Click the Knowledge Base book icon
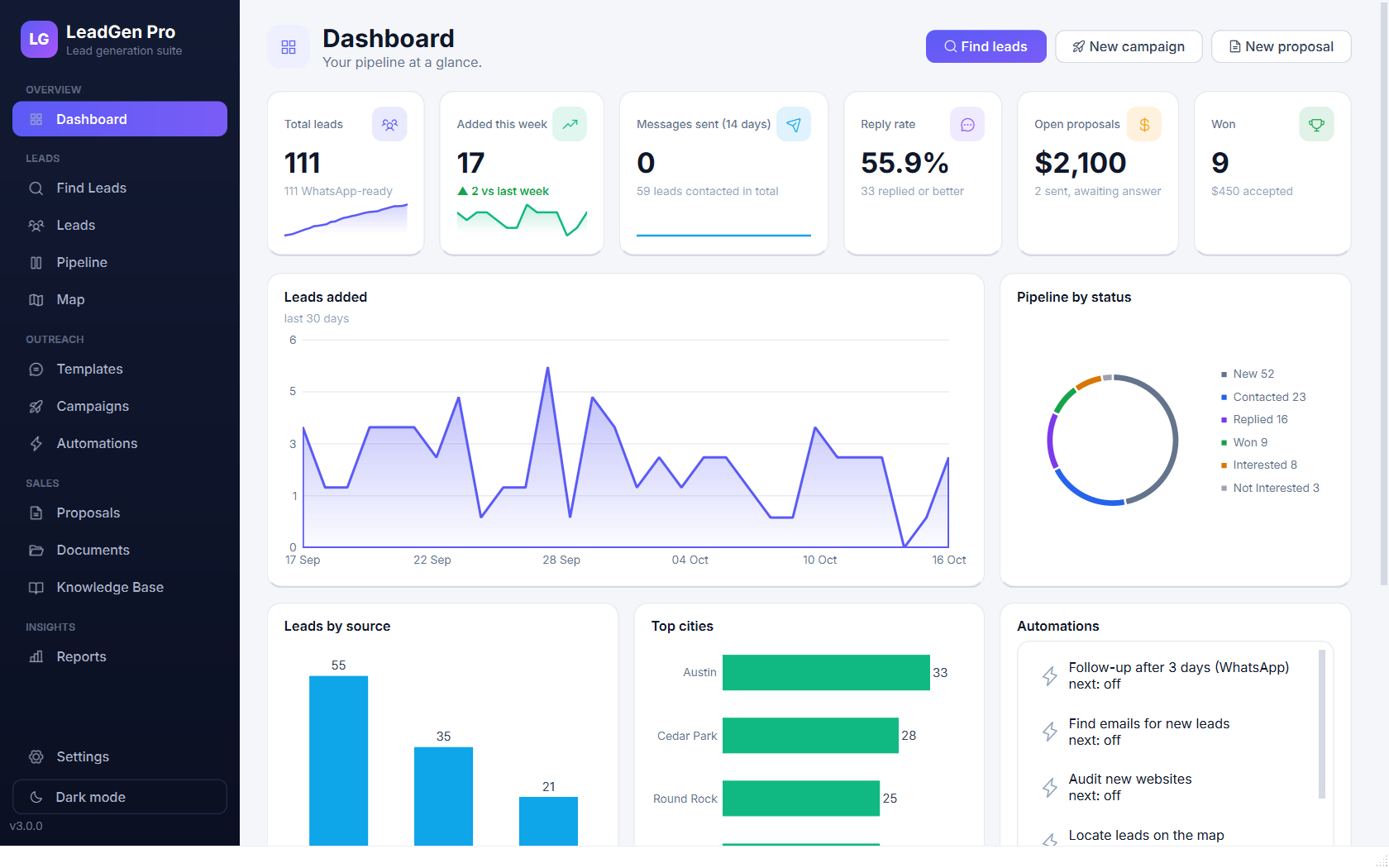The width and height of the screenshot is (1389, 868). [x=36, y=588]
